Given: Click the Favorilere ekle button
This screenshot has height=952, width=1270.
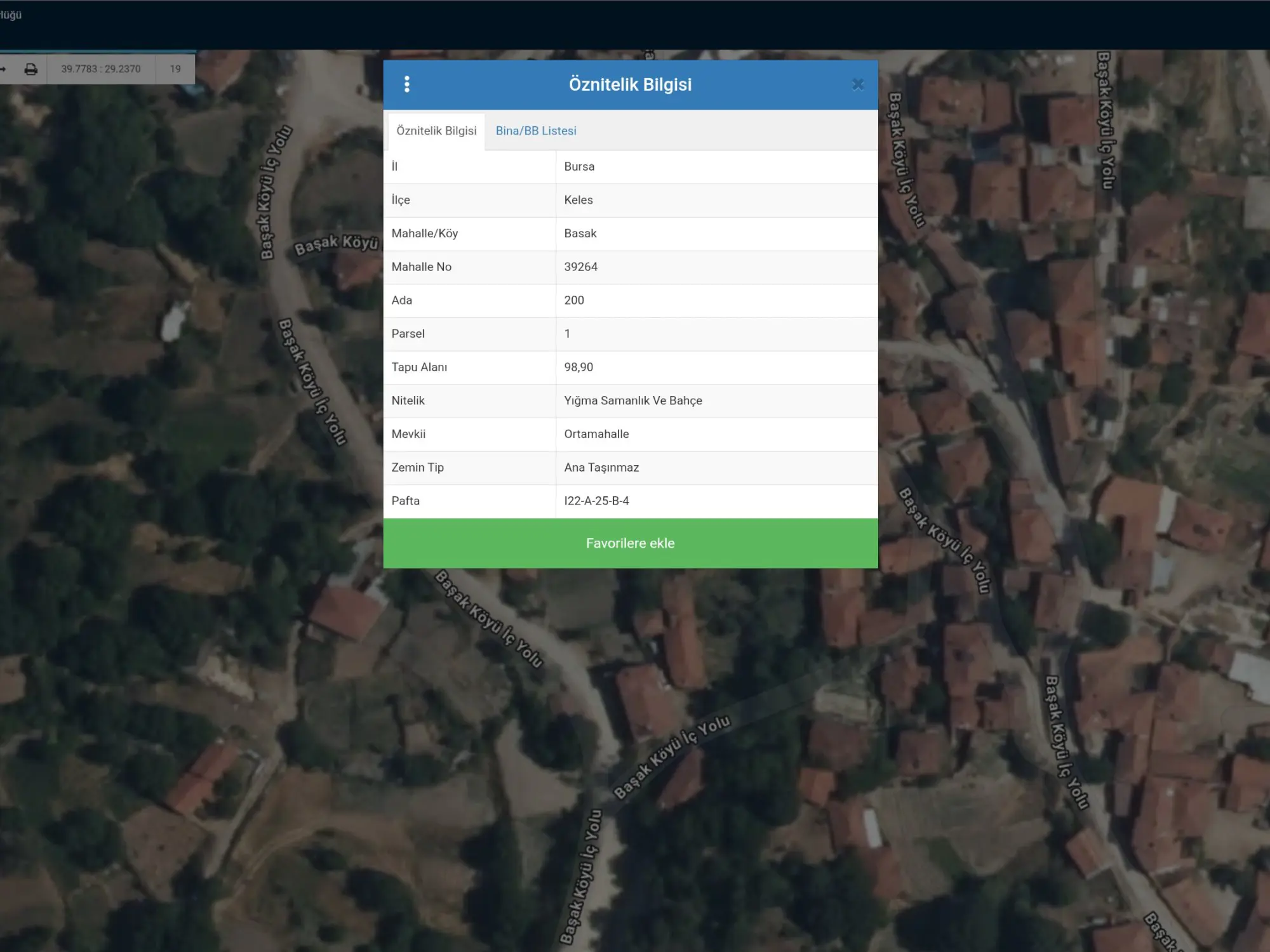Looking at the screenshot, I should tap(631, 543).
